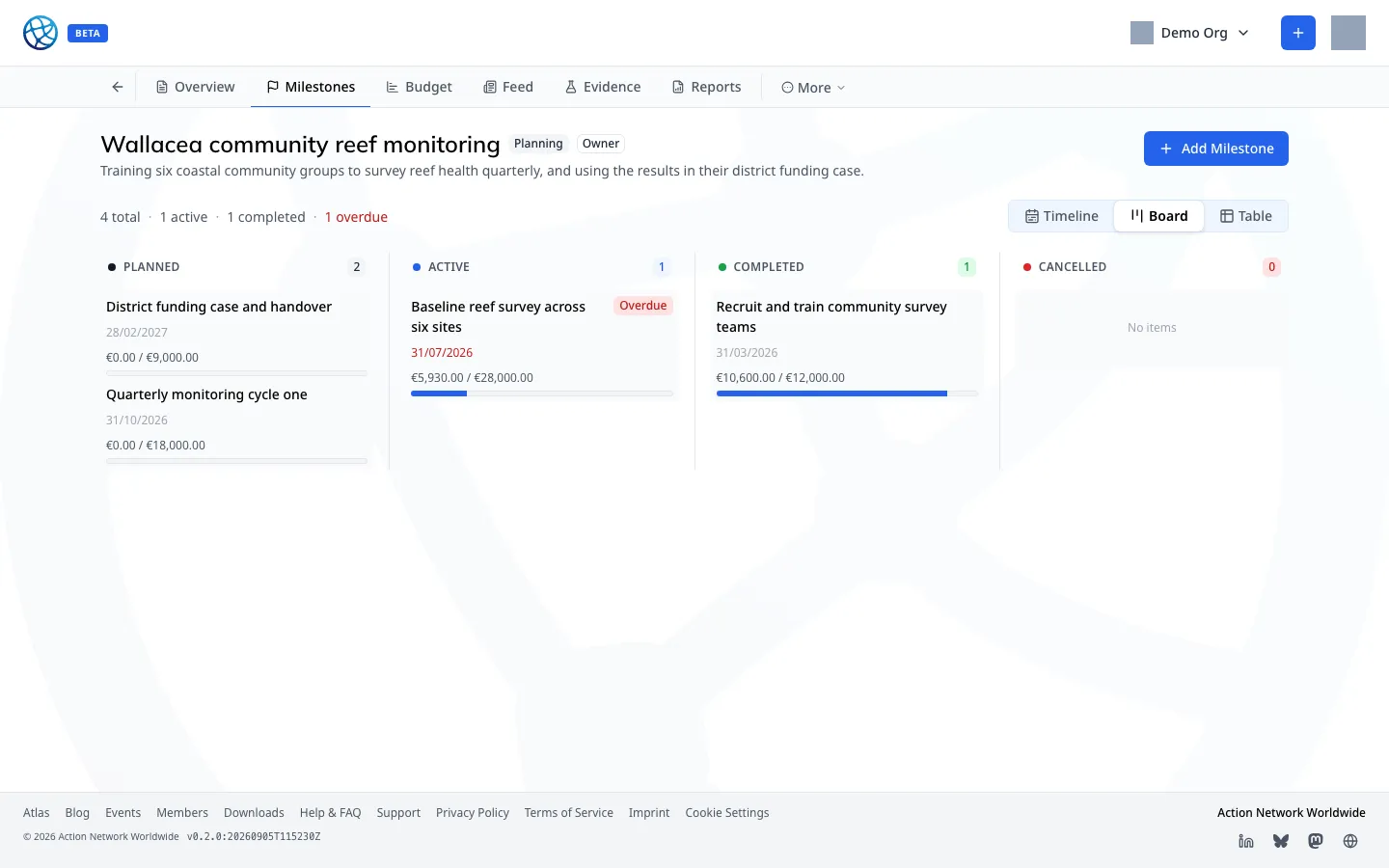This screenshot has width=1389, height=868.
Task: Click the website globe icon in the footer
Action: (1350, 841)
